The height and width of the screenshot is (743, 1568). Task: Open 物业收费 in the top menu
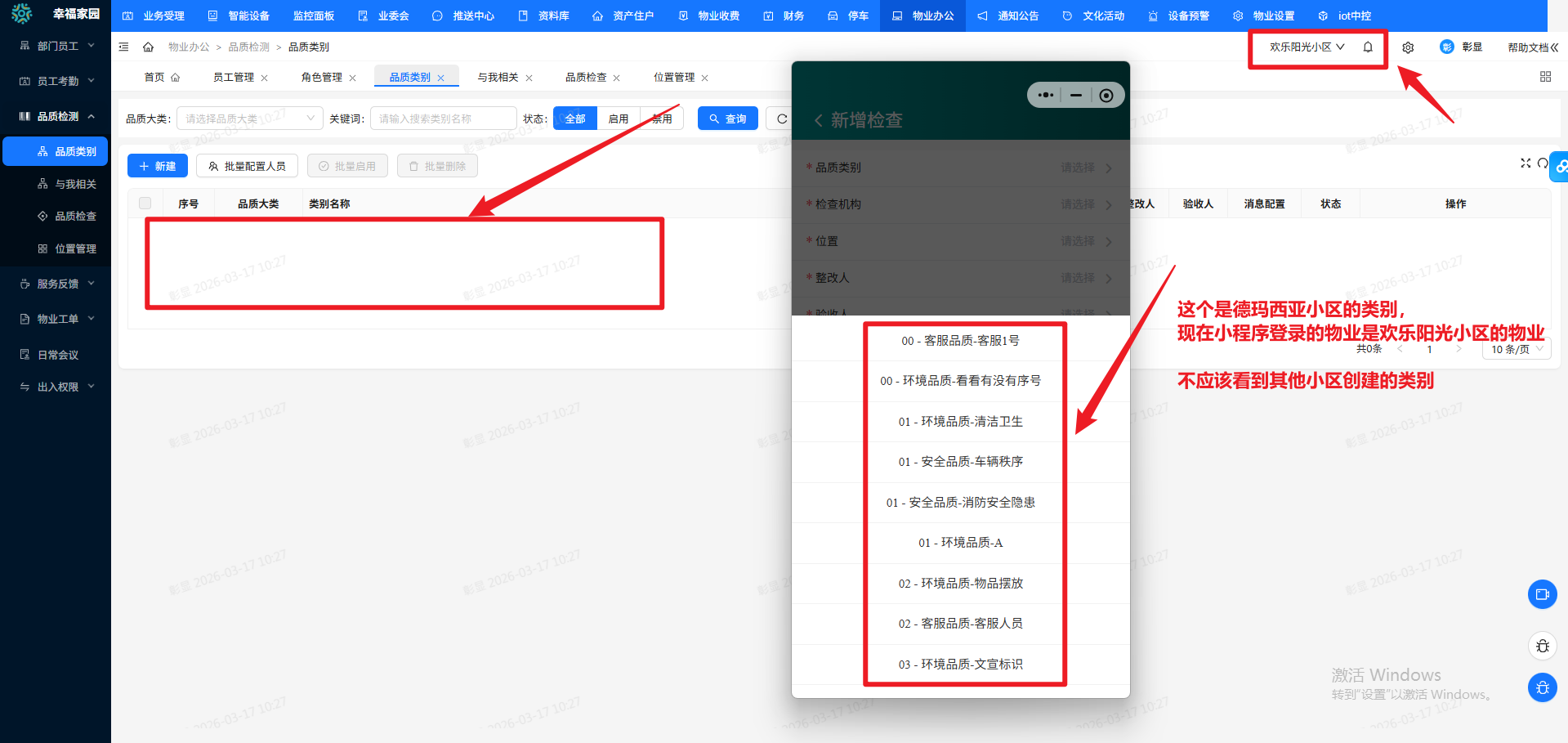click(x=709, y=16)
